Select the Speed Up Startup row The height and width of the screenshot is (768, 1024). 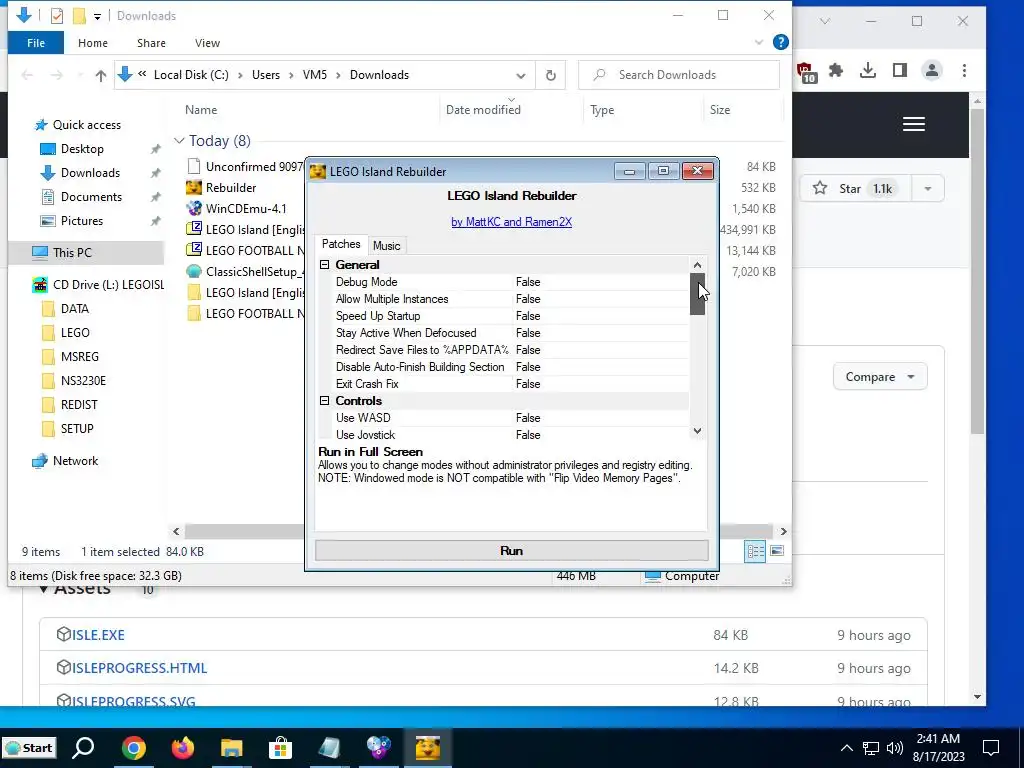click(x=511, y=316)
